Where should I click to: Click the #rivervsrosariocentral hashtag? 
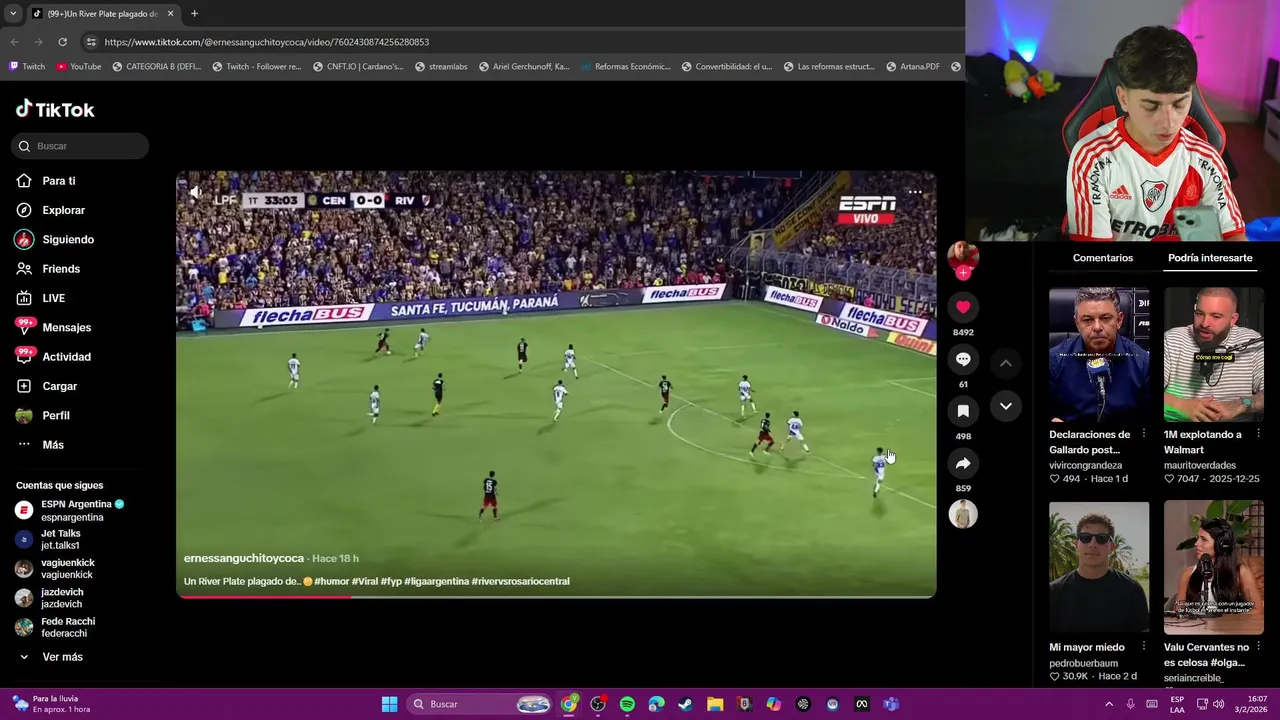(520, 581)
